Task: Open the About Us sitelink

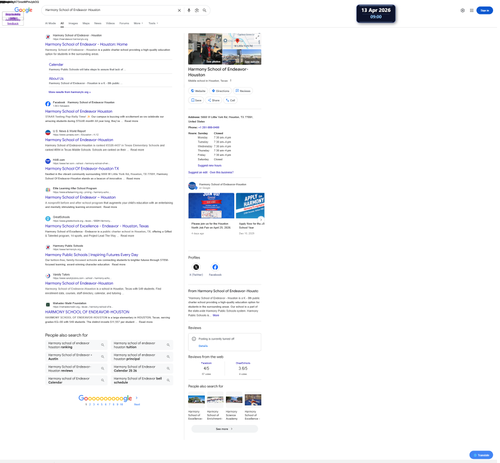Action: point(56,79)
